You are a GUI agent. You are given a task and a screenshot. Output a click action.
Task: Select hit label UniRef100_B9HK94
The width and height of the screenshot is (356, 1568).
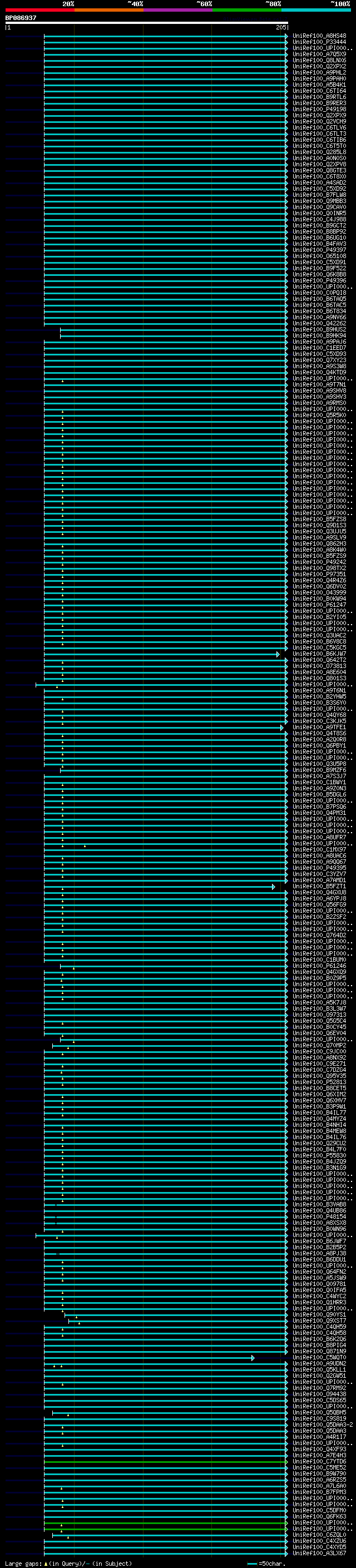(x=319, y=335)
